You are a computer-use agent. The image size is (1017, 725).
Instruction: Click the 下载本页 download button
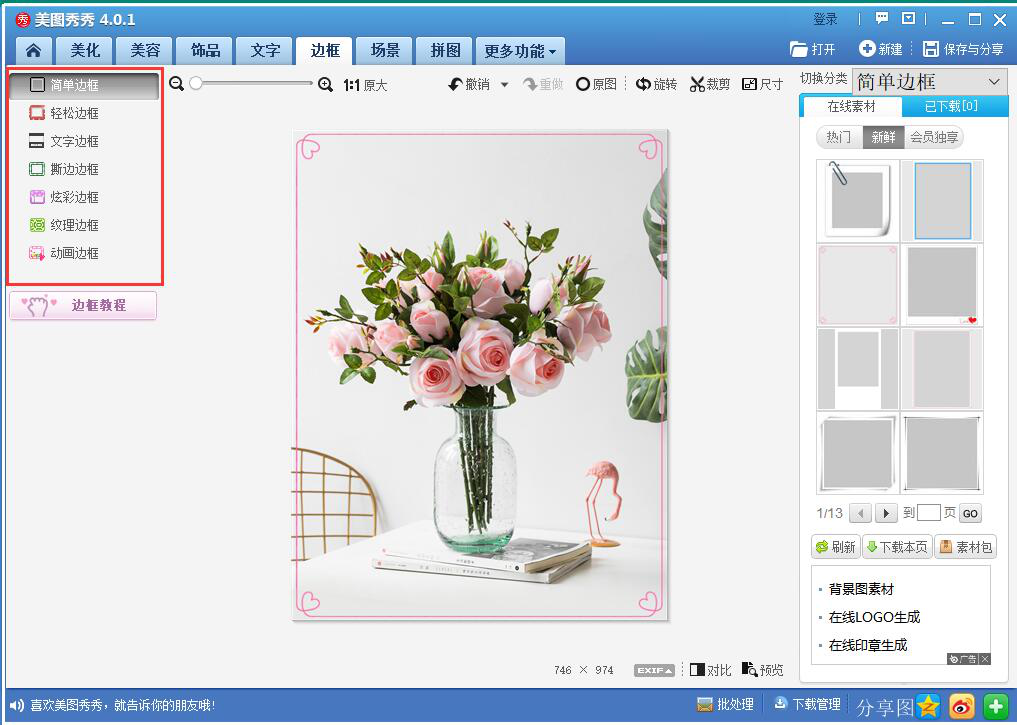coord(897,547)
